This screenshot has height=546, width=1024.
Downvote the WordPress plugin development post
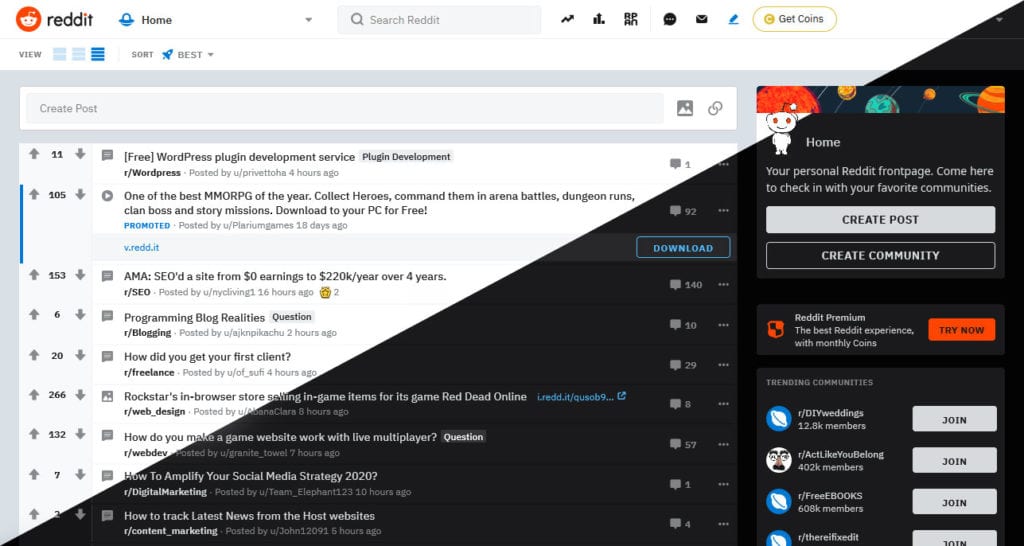[x=80, y=154]
